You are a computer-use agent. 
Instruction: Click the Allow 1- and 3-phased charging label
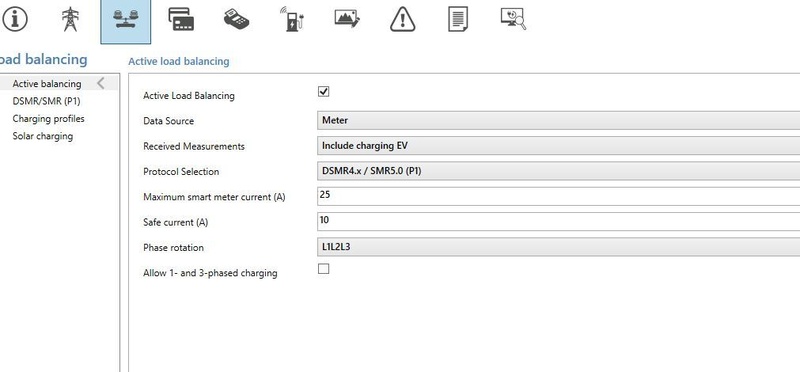pos(210,273)
